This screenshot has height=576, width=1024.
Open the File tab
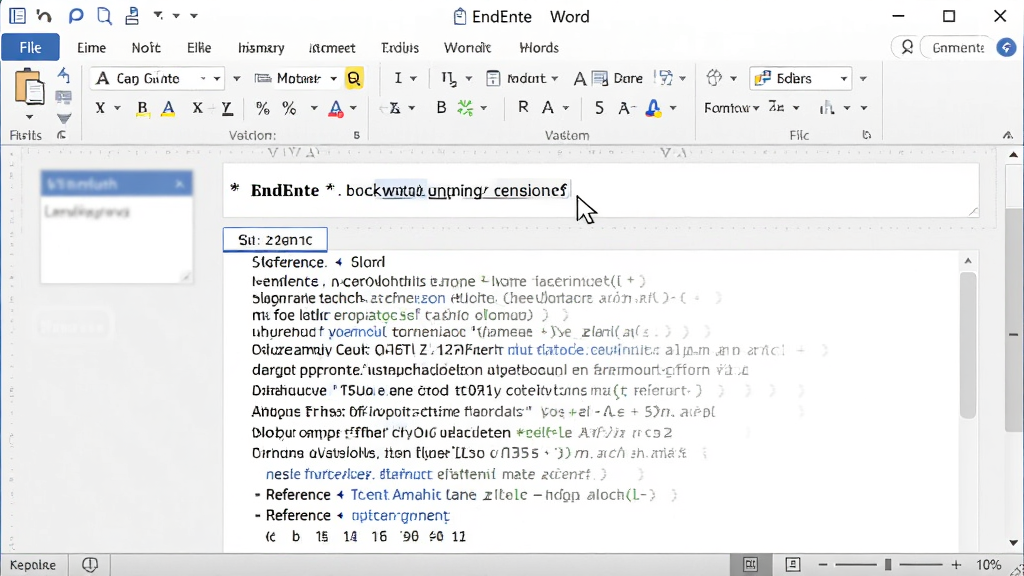click(30, 48)
